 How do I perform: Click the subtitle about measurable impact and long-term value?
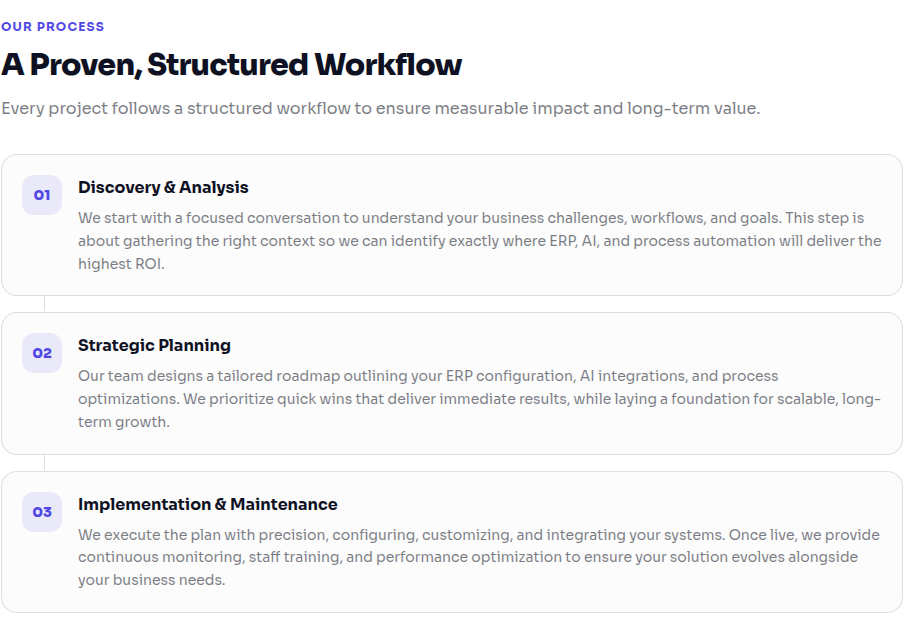380,109
